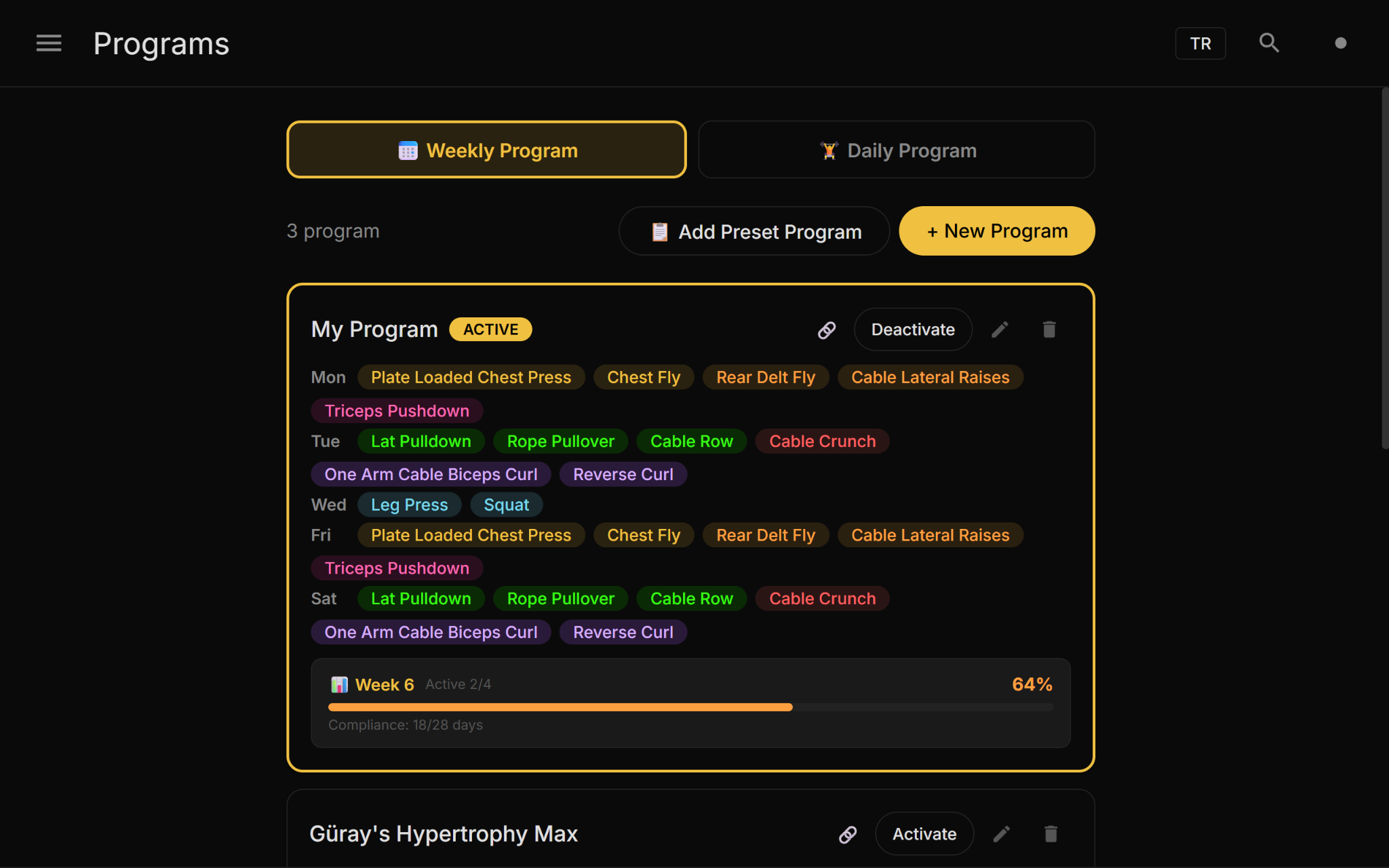The image size is (1389, 868).
Task: Click Wednesday's Squat chip
Action: click(x=506, y=505)
